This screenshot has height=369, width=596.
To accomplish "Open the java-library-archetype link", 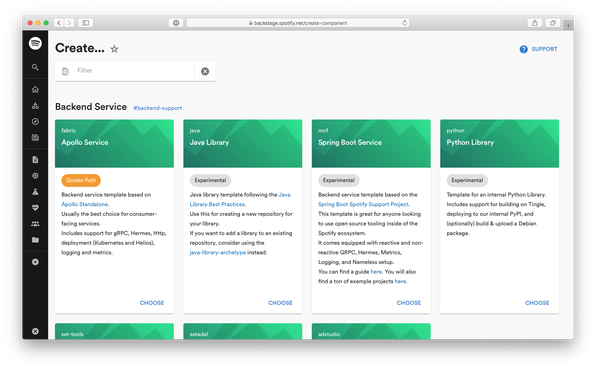I will 218,252.
